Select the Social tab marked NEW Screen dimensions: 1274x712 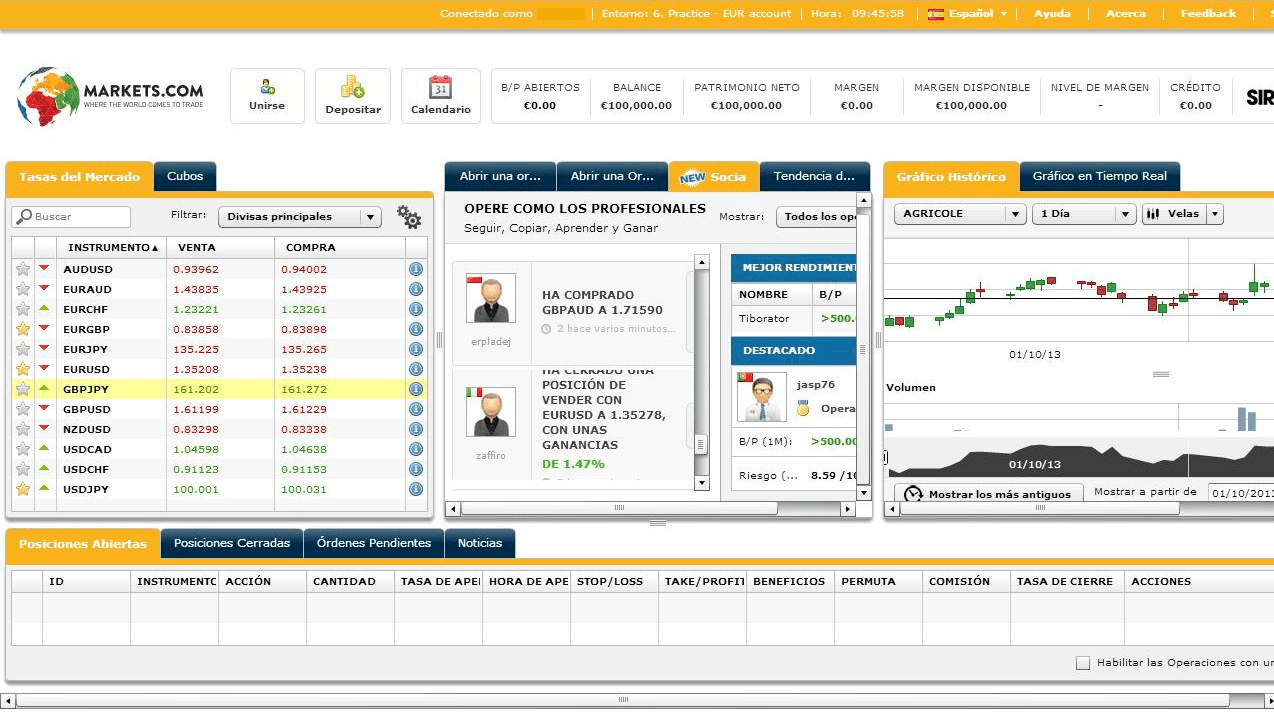[713, 176]
